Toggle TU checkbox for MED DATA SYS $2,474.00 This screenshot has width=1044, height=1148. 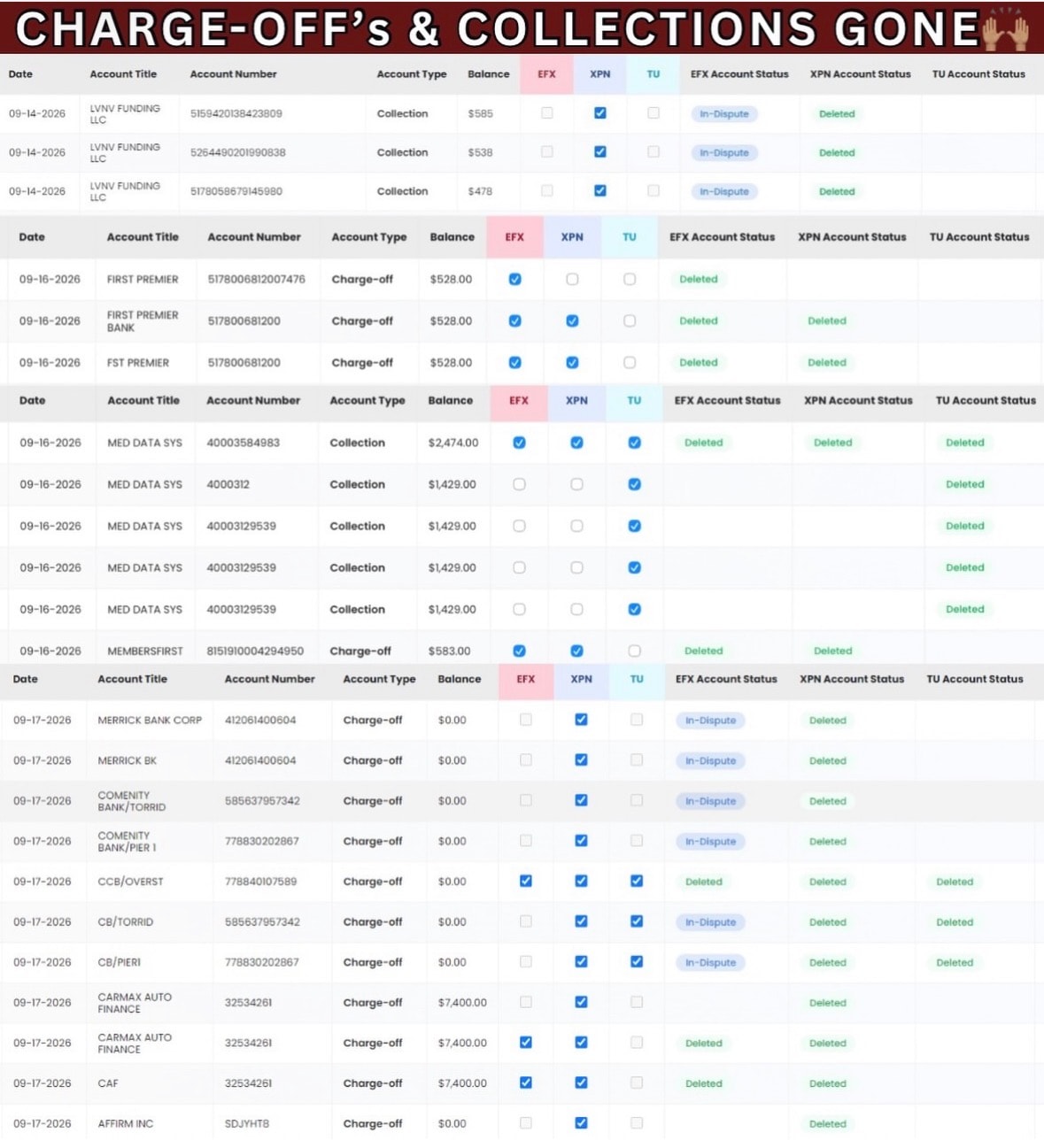[634, 443]
